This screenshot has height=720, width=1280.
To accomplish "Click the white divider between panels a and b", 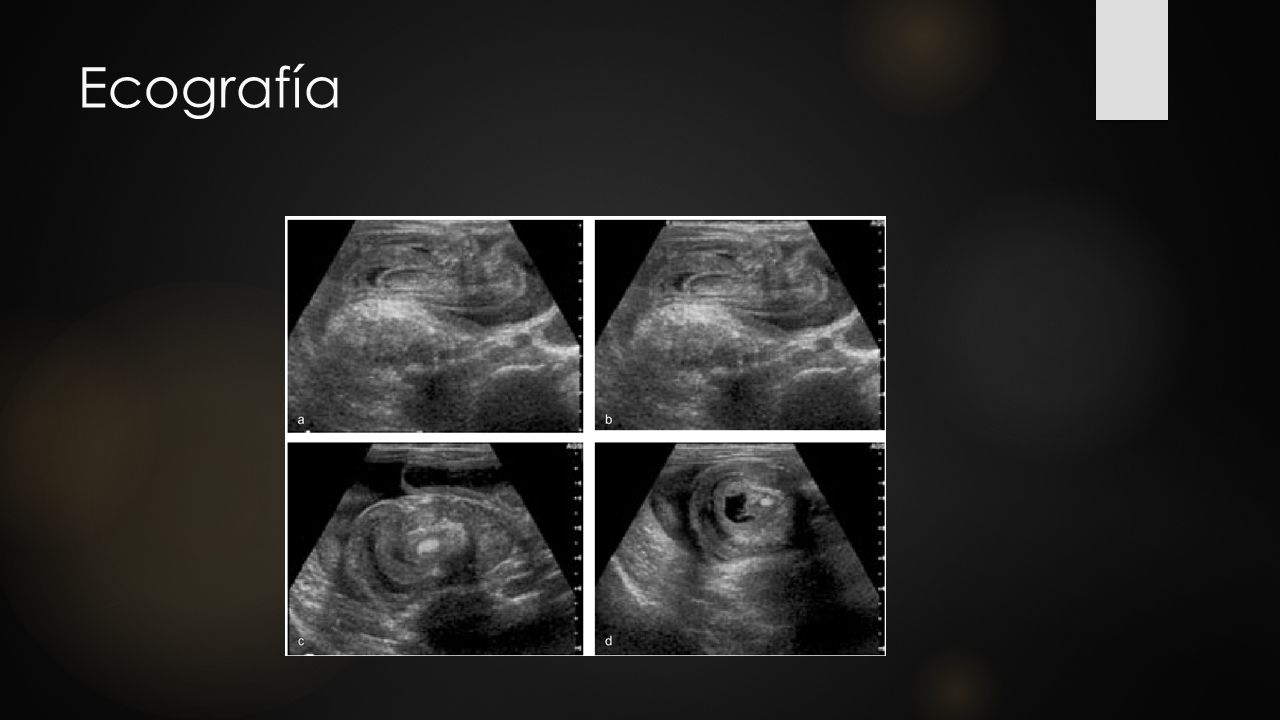I will pos(589,326).
